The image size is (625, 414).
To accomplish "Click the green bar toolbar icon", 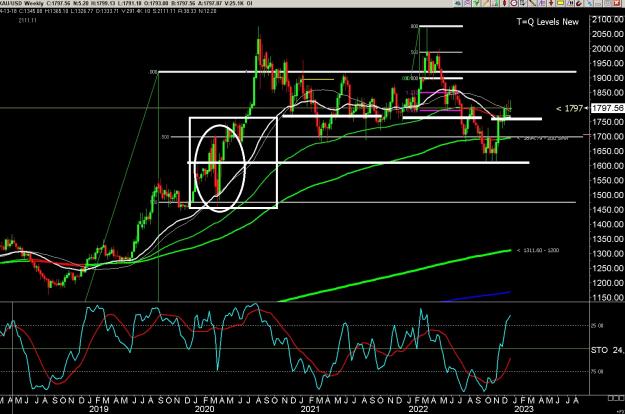I will tap(495, 3).
